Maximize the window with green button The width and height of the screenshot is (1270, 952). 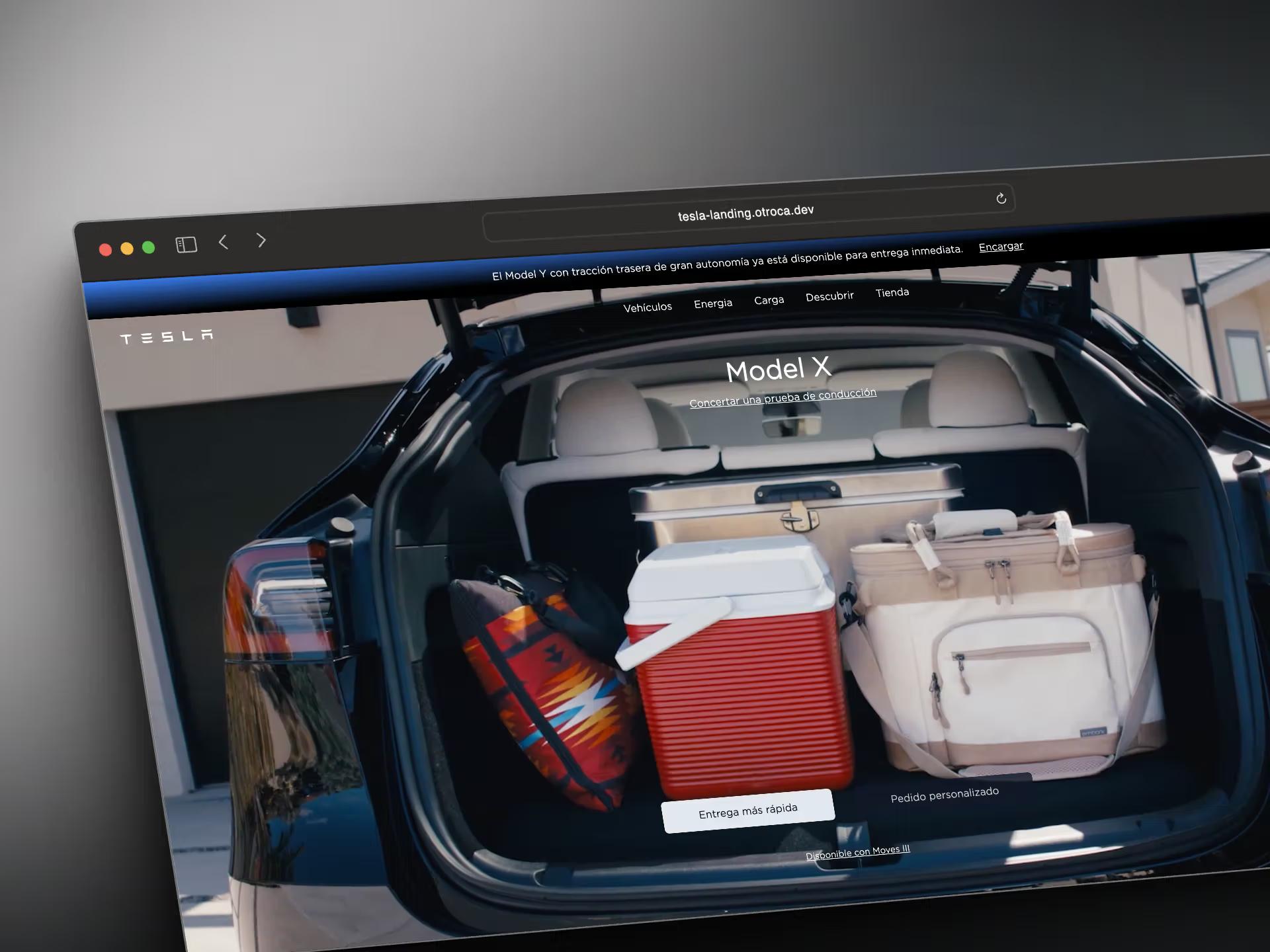(149, 247)
